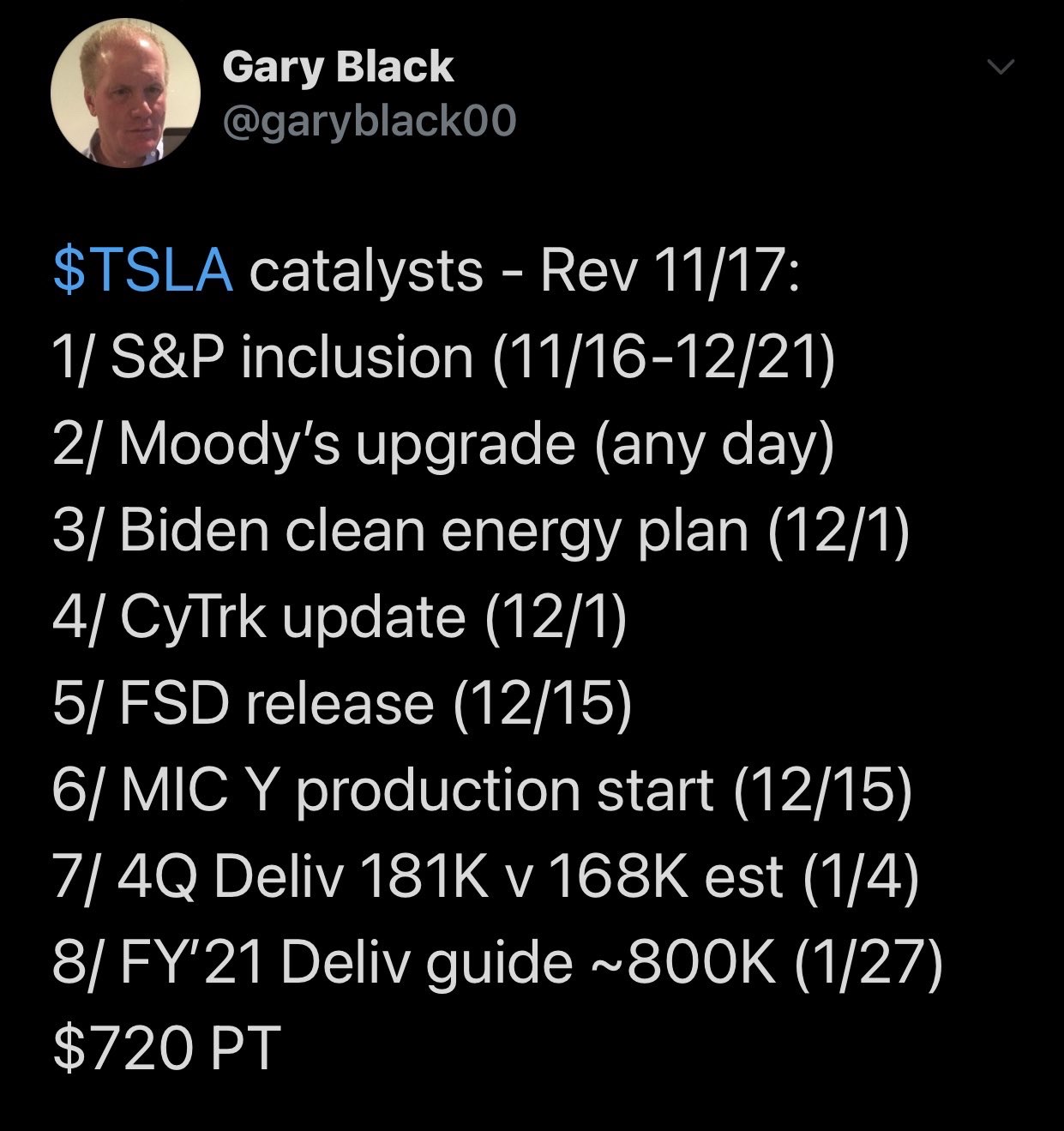Click the '$720 PT' price target text
1064x1131 pixels.
(x=166, y=1049)
